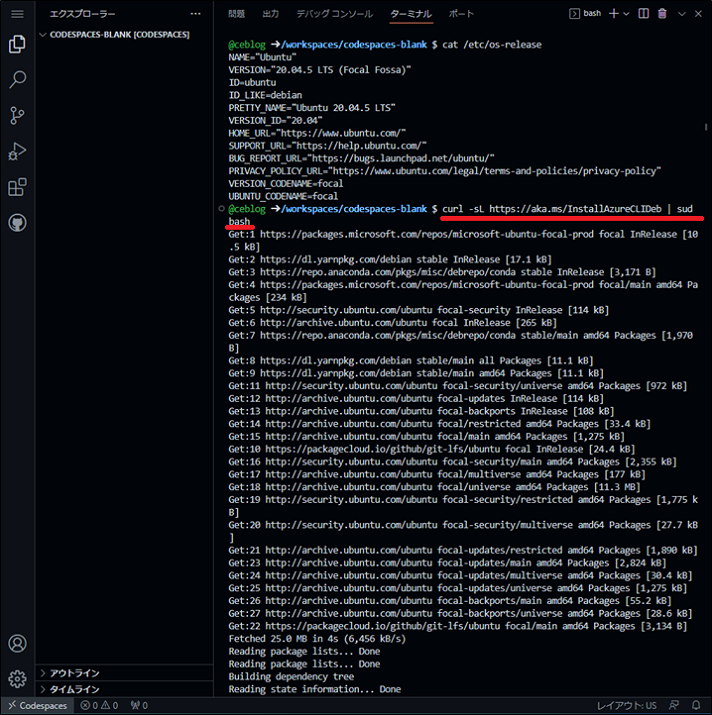712x715 pixels.
Task: Switch to the 問題 (Problems) tab
Action: coord(236,14)
